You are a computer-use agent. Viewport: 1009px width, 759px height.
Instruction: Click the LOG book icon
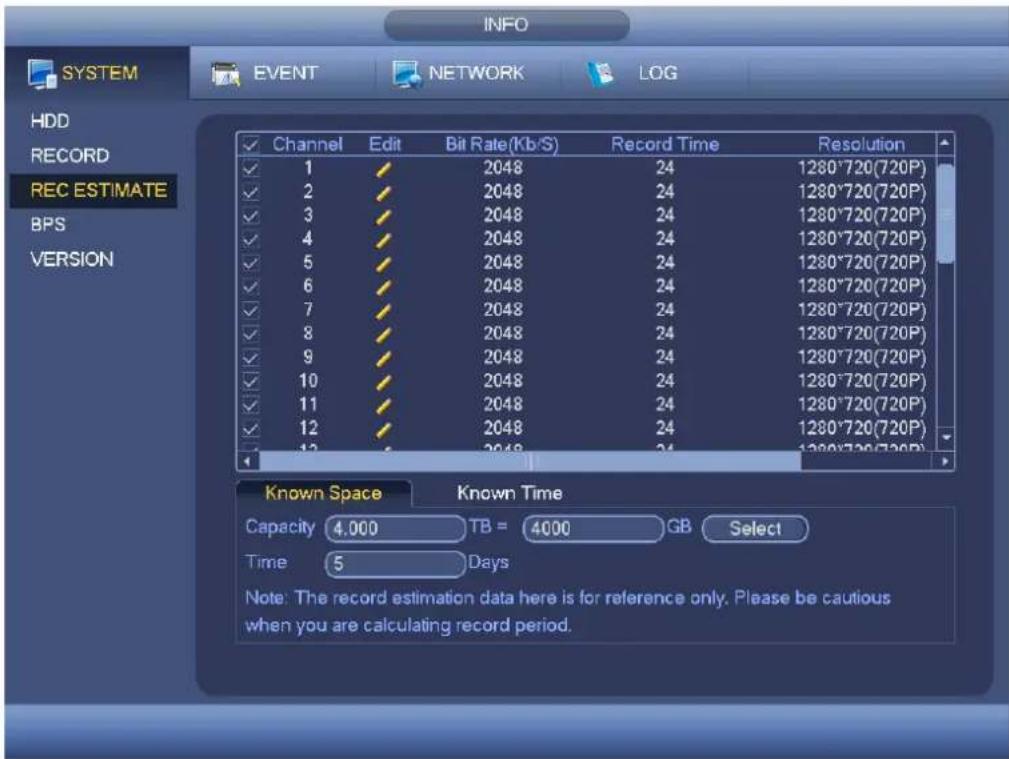click(x=600, y=73)
